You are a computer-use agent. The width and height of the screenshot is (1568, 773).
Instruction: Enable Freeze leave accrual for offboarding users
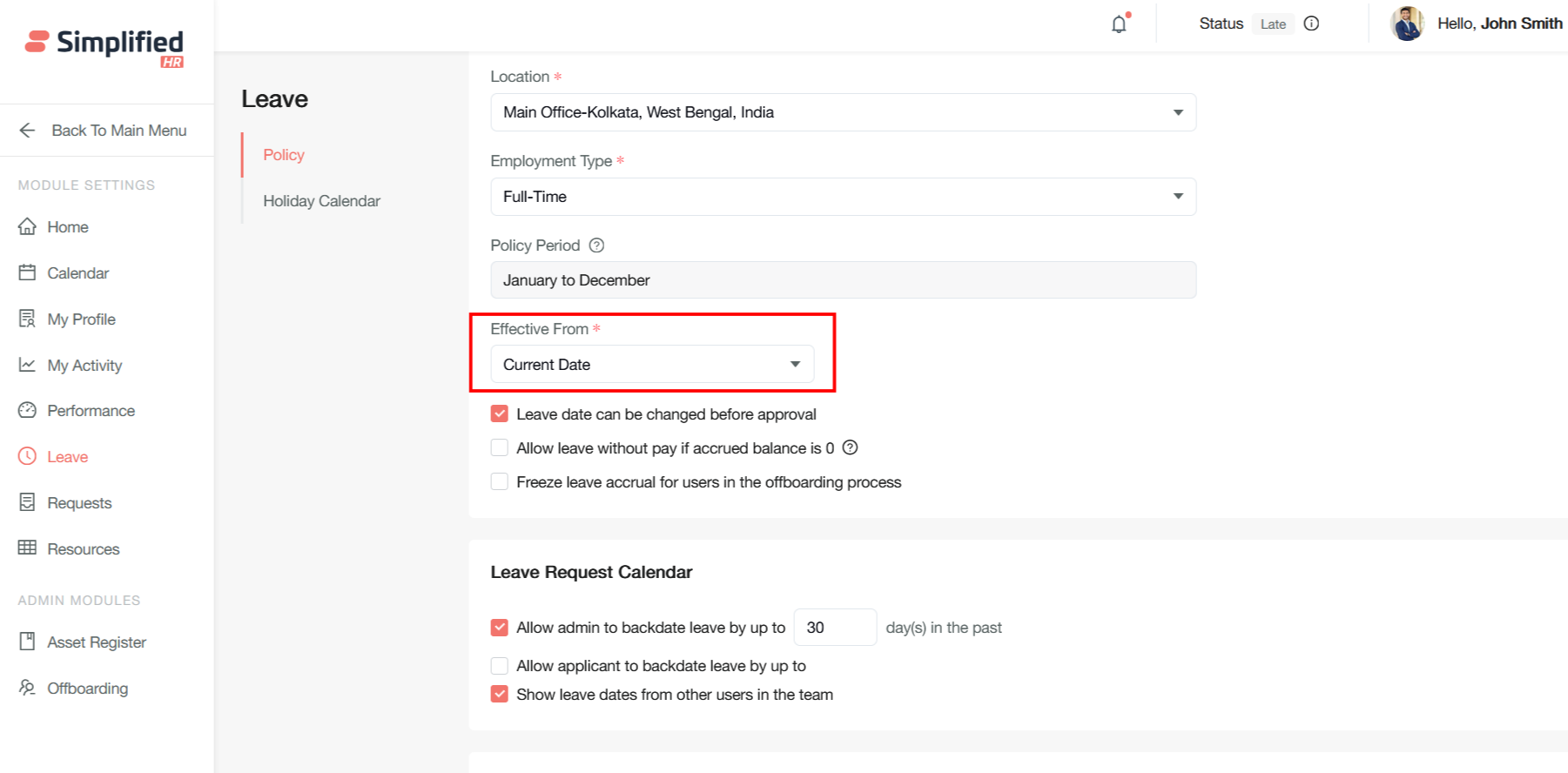pyautogui.click(x=500, y=482)
